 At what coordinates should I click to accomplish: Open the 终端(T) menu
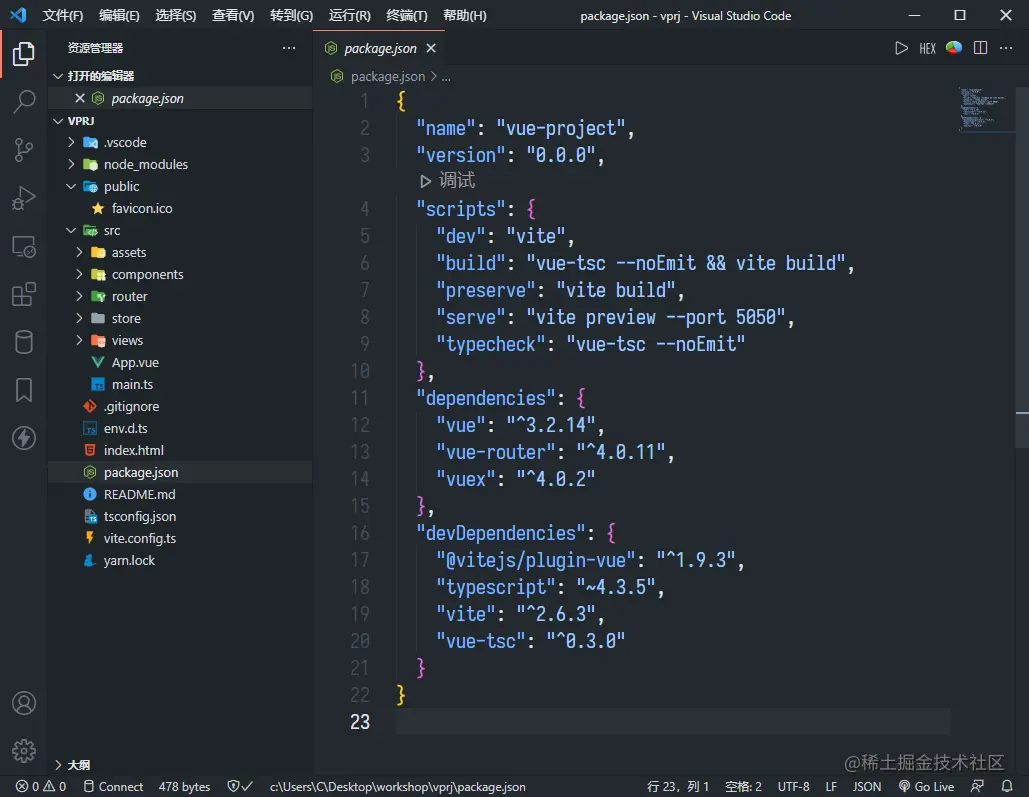407,15
